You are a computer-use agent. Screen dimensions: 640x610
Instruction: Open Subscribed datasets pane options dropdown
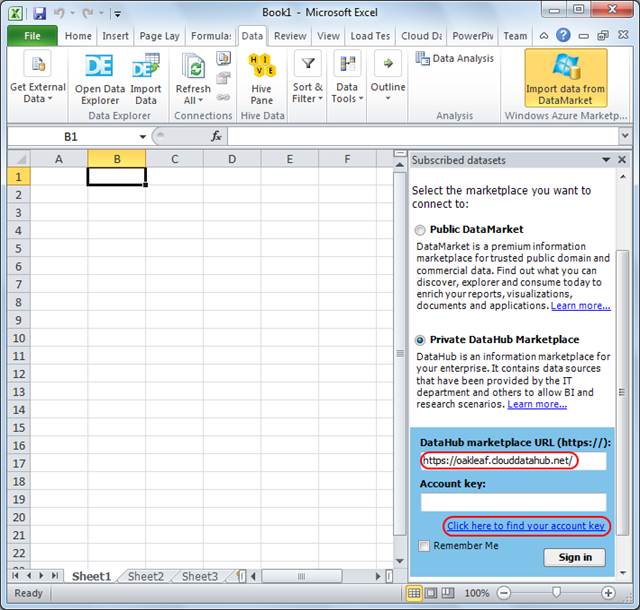coord(606,160)
